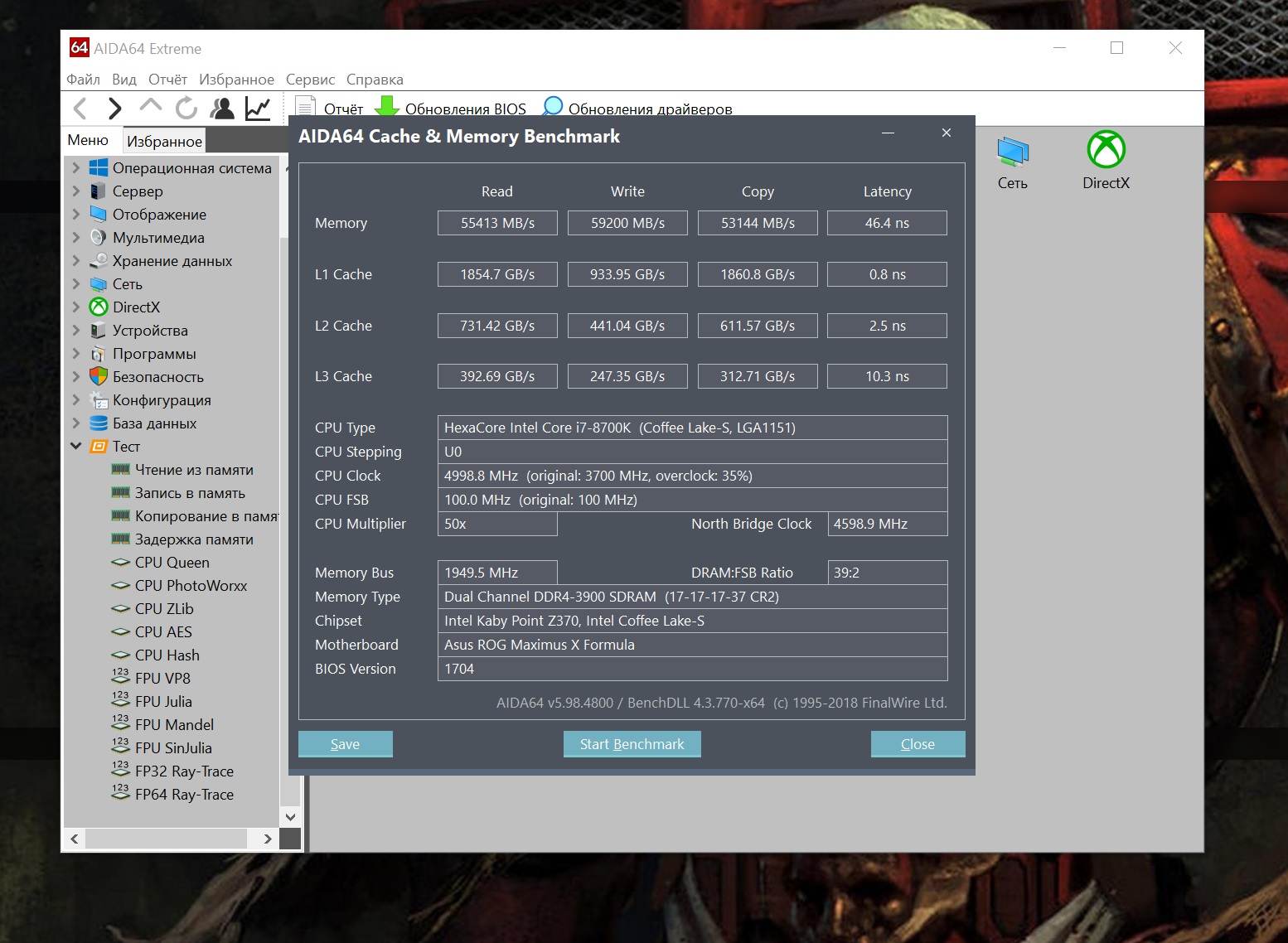This screenshot has width=1288, height=943.
Task: Click the Up level arrow in toolbar
Action: pyautogui.click(x=151, y=106)
